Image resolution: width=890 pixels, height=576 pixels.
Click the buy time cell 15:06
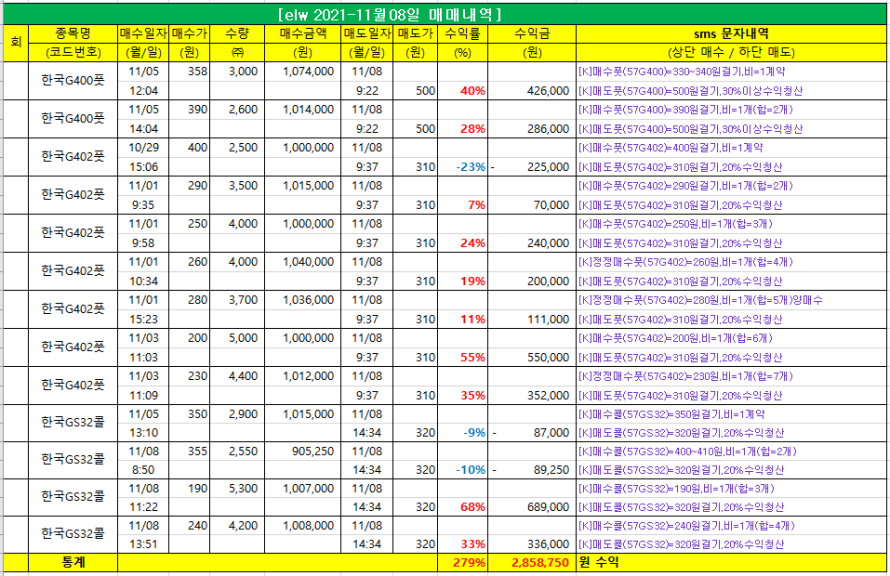(144, 167)
